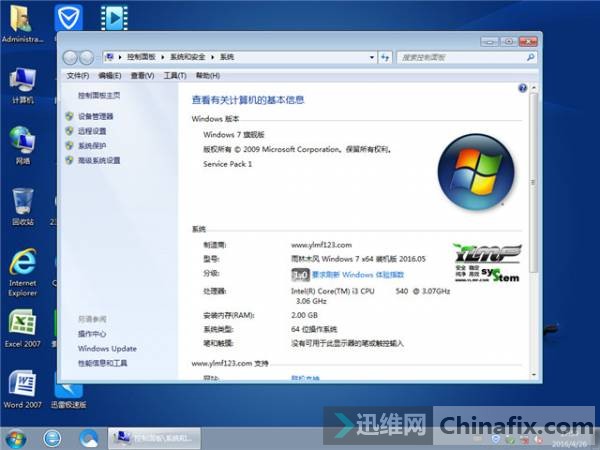Open the Network (网络) desktop icon
Image resolution: width=600 pixels, height=450 pixels.
click(23, 145)
